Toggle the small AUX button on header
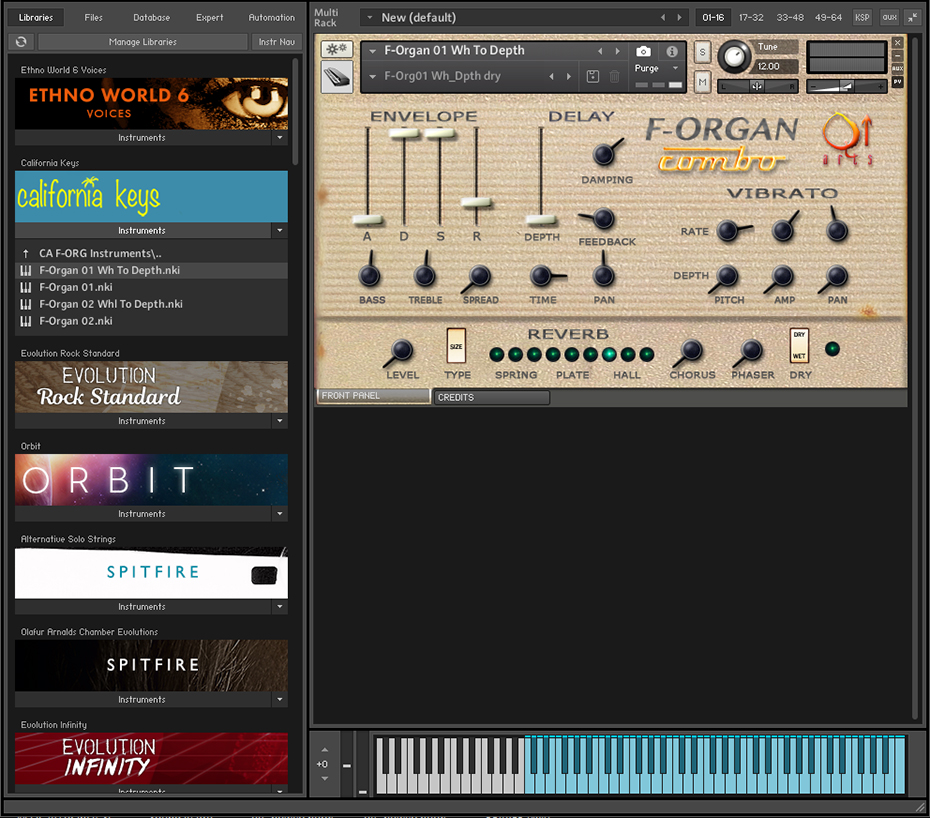930x818 pixels. [897, 68]
